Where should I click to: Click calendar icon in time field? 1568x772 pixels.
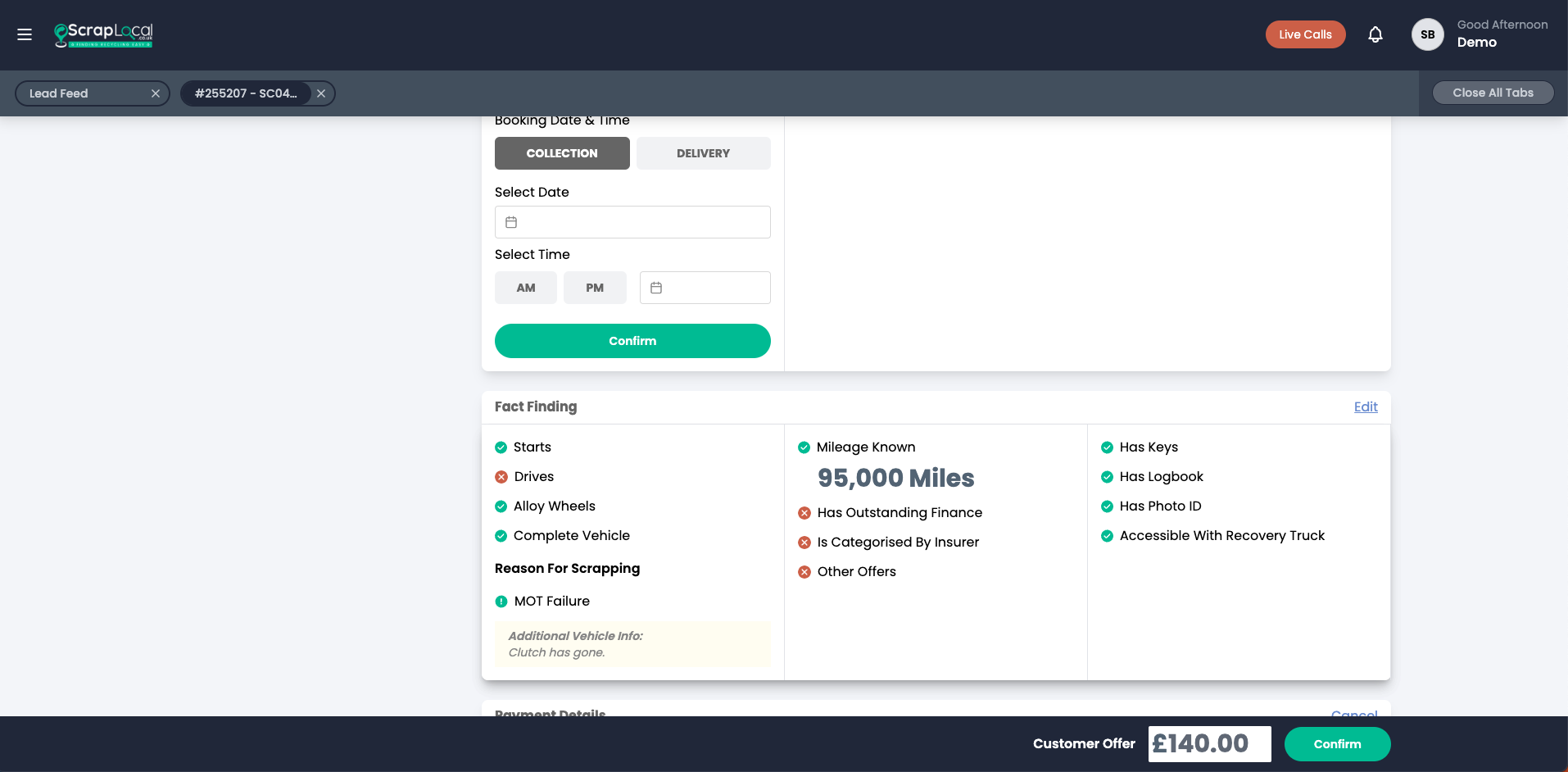tap(656, 288)
